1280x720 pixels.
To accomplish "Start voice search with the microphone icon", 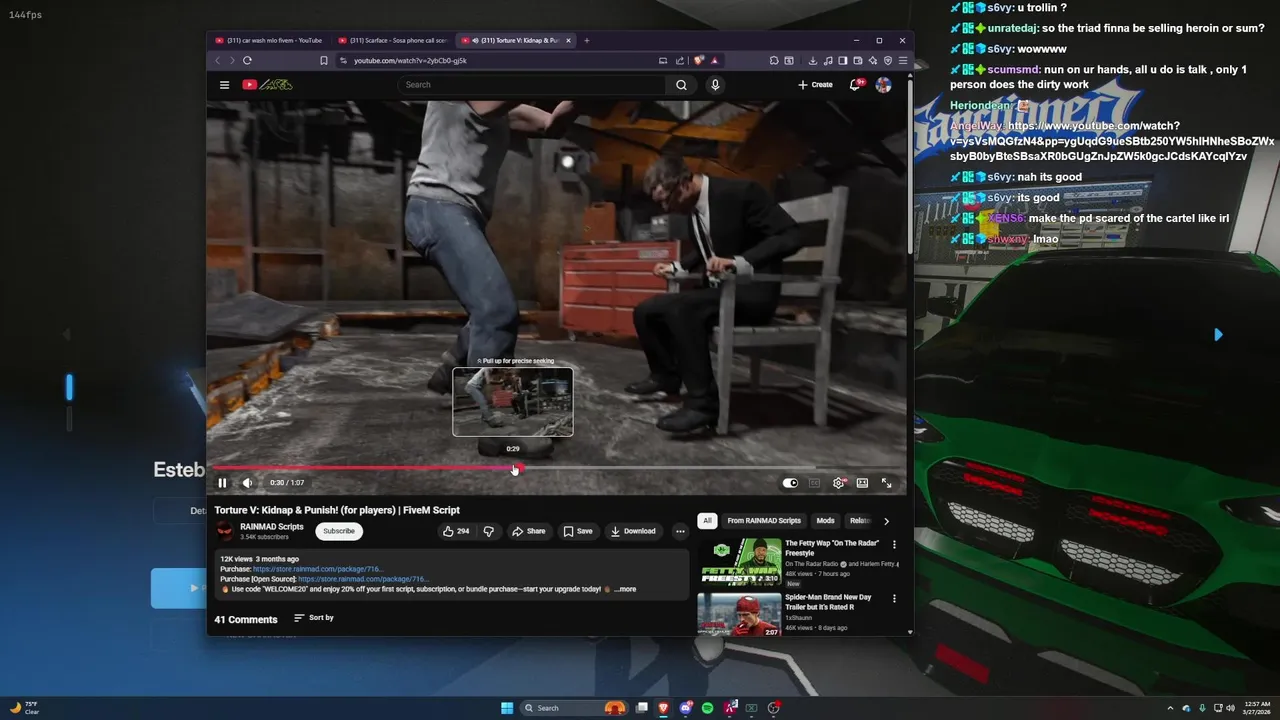I will [x=714, y=85].
